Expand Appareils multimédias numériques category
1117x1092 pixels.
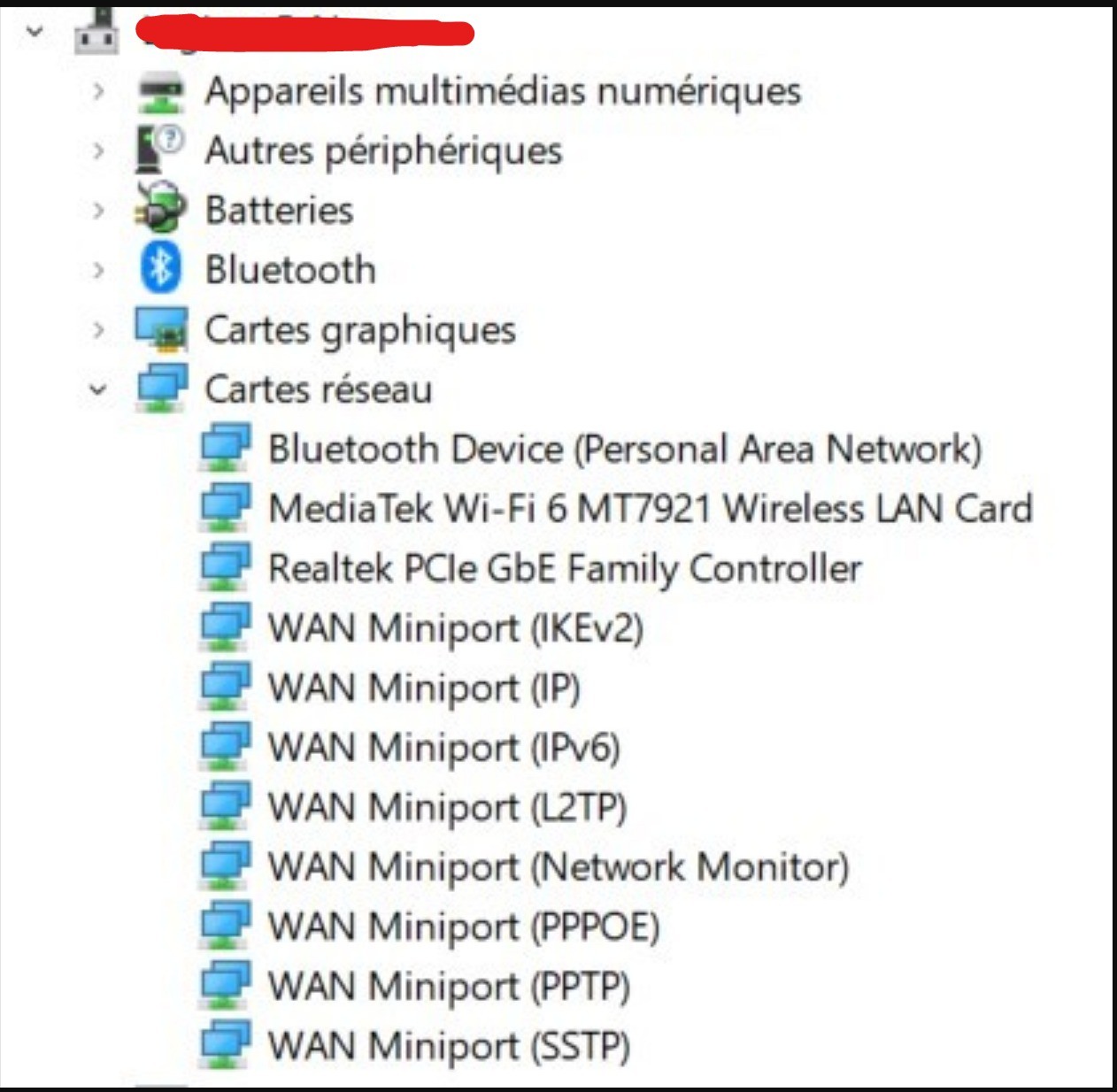coord(98,91)
